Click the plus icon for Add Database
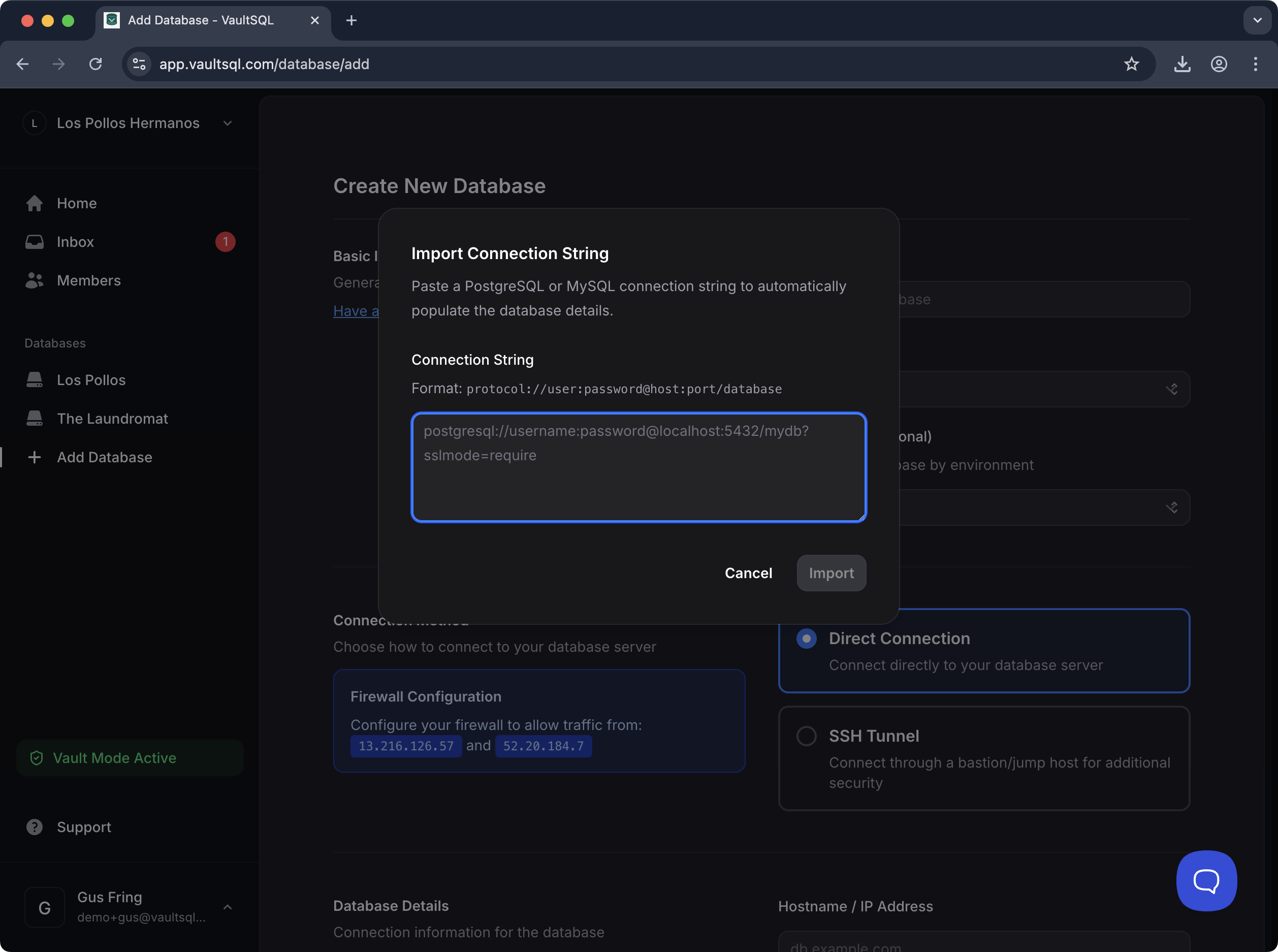 click(35, 457)
